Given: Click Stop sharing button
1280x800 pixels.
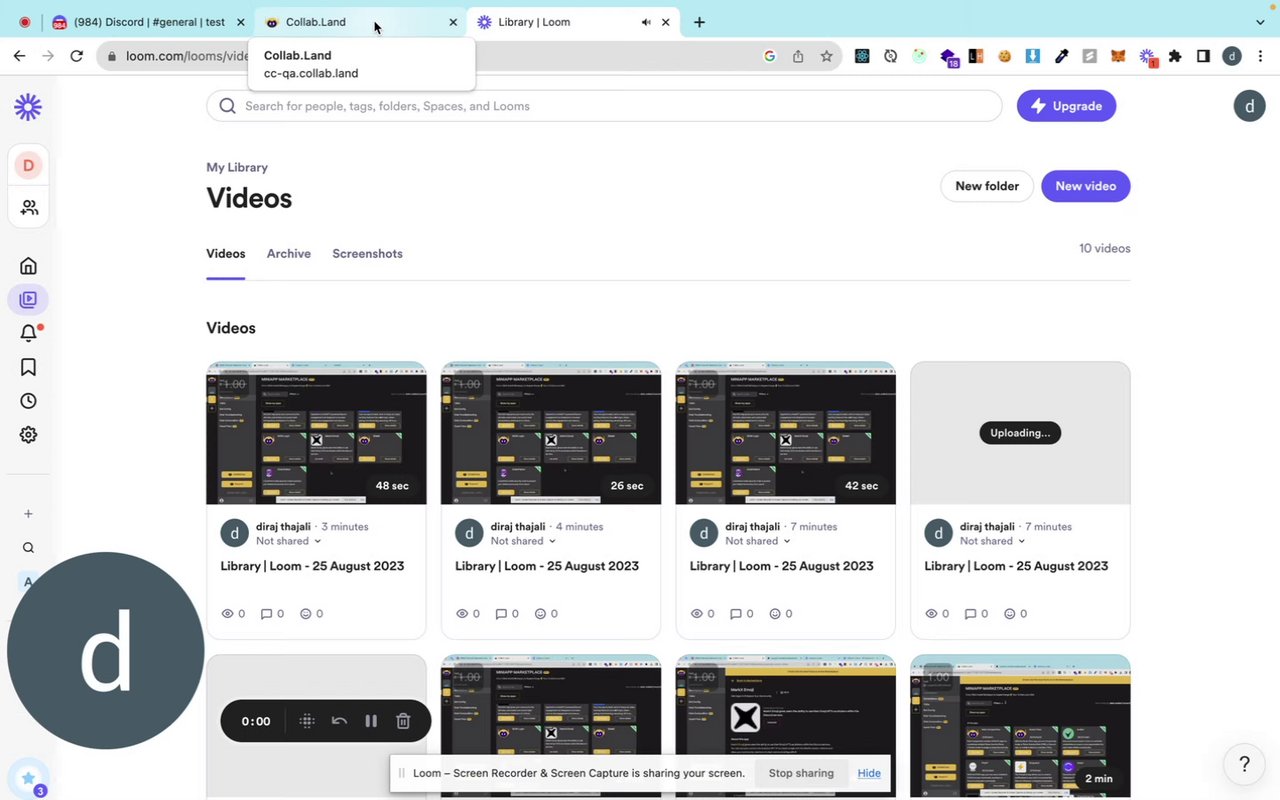Looking at the screenshot, I should point(801,773).
